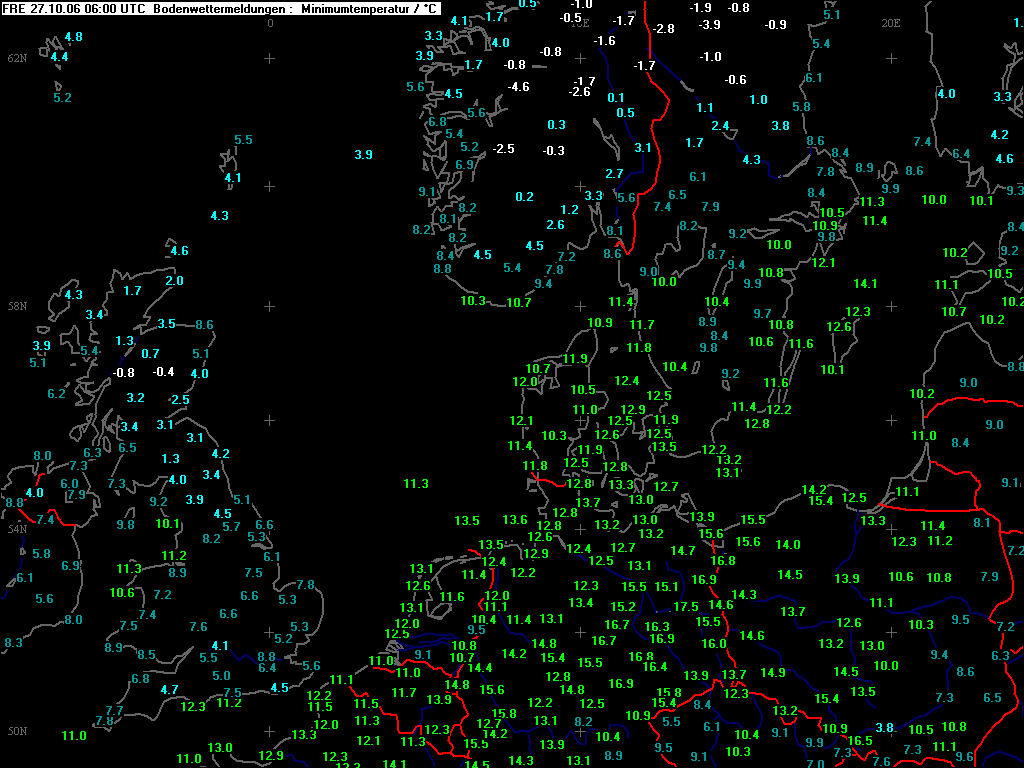Viewport: 1024px width, 768px height.
Task: Click the '62N' latitude label
Action: [17, 58]
